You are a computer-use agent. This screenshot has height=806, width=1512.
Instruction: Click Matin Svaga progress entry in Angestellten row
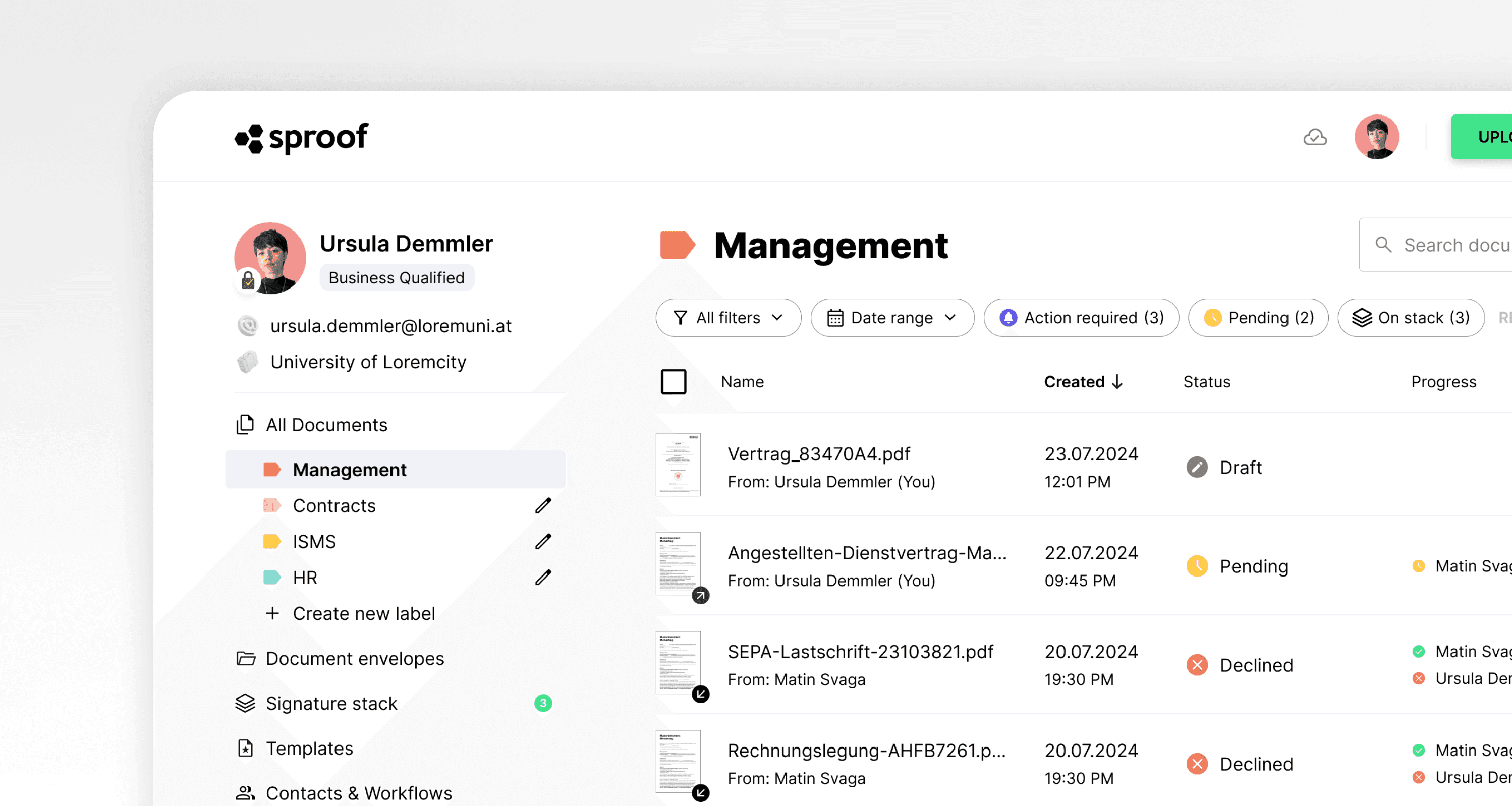[1462, 566]
